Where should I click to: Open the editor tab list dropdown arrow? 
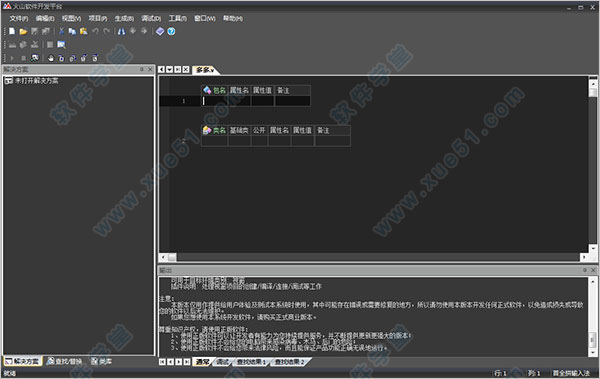[170, 70]
